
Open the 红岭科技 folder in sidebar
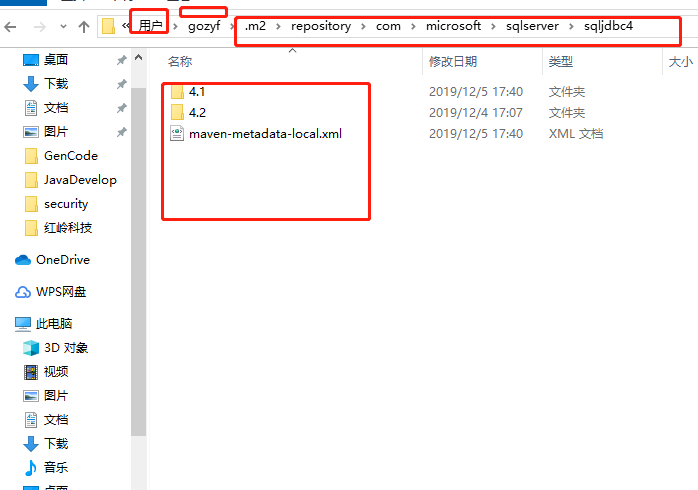[68, 228]
